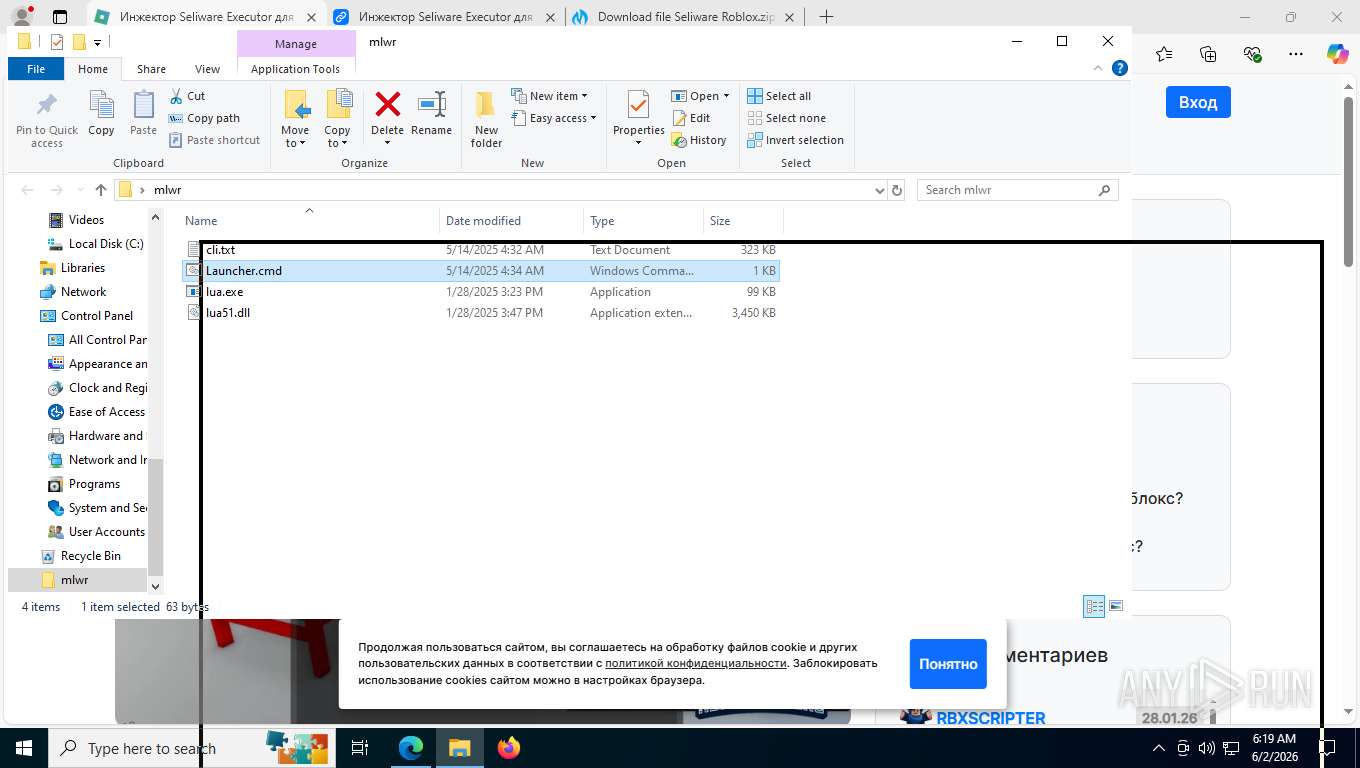The height and width of the screenshot is (768, 1360).
Task: Refresh the mlwr folder view
Action: coord(897,190)
